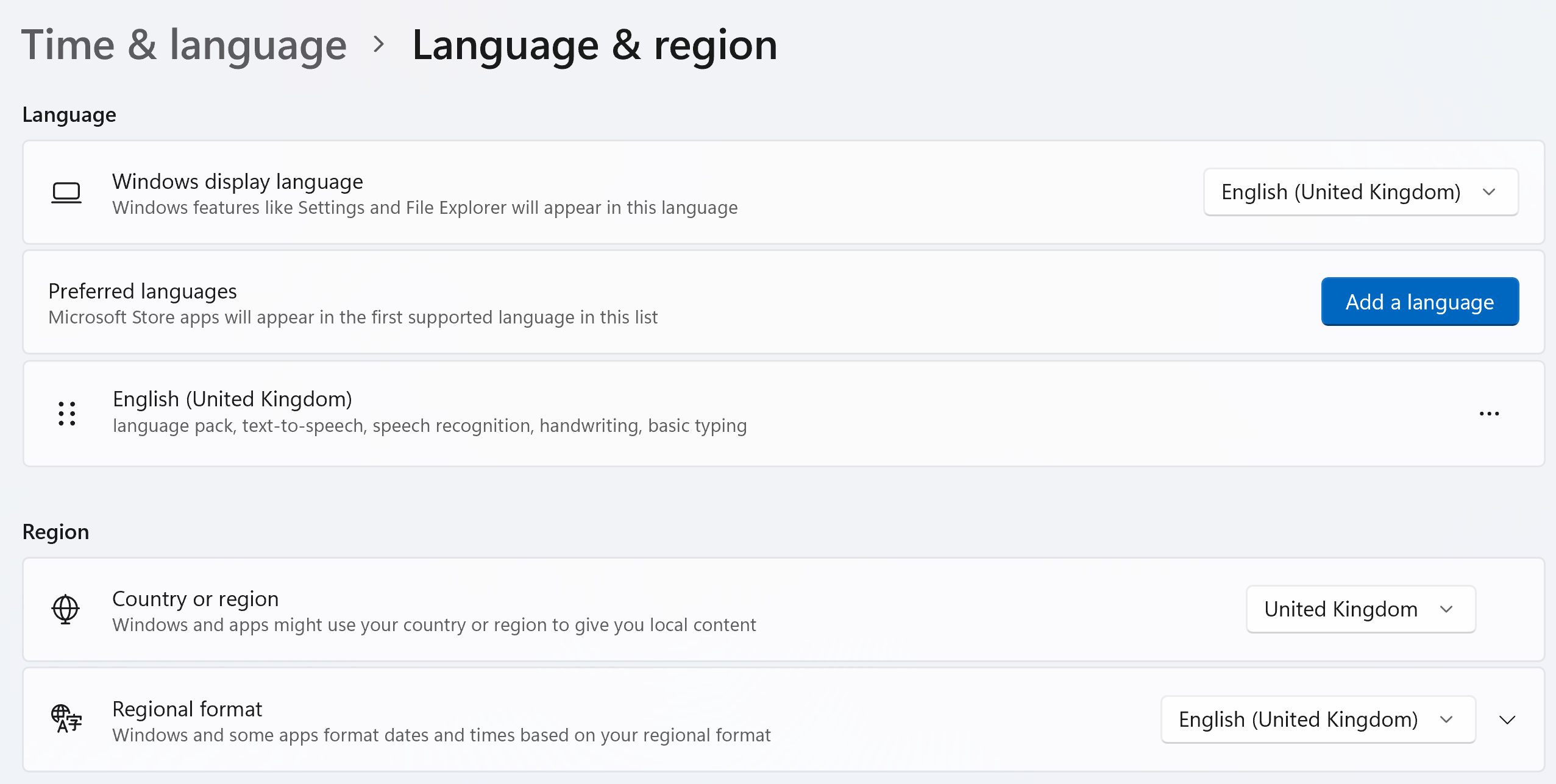Open the Country or region United Kingdom dropdown
The width and height of the screenshot is (1556, 784).
1360,609
